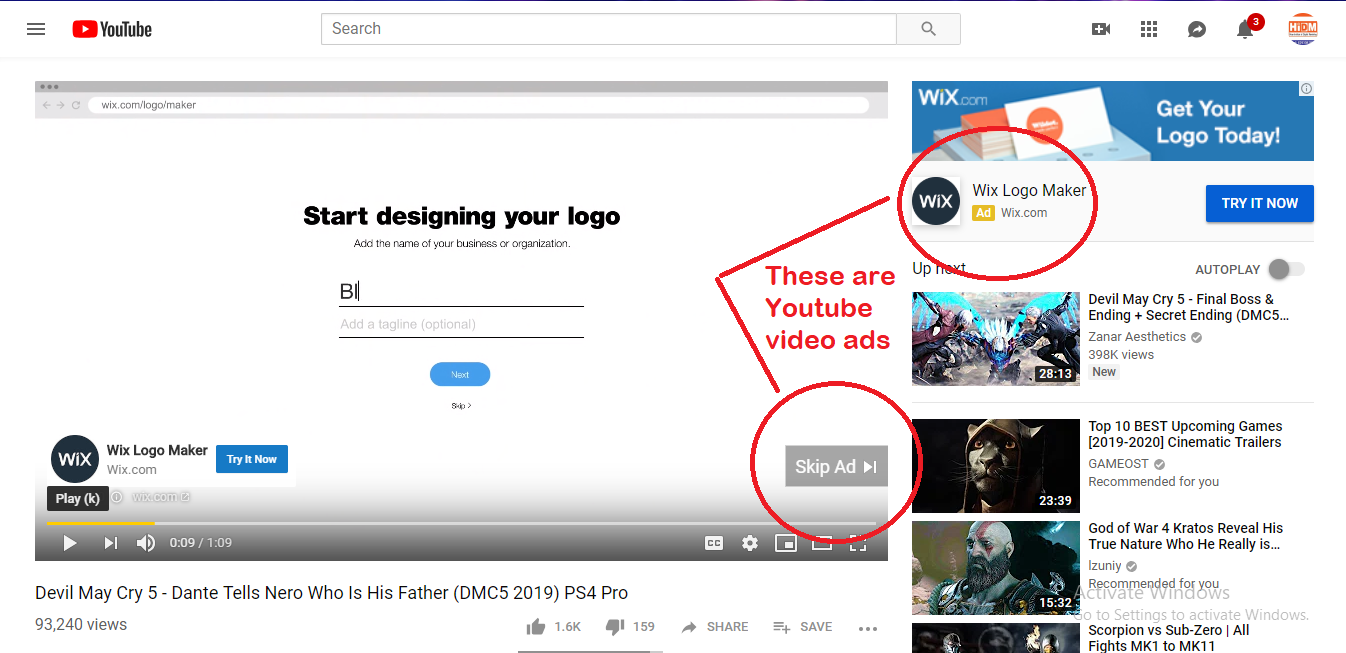Skip to the next video
Viewport: 1346px width, 653px height.
coord(111,543)
